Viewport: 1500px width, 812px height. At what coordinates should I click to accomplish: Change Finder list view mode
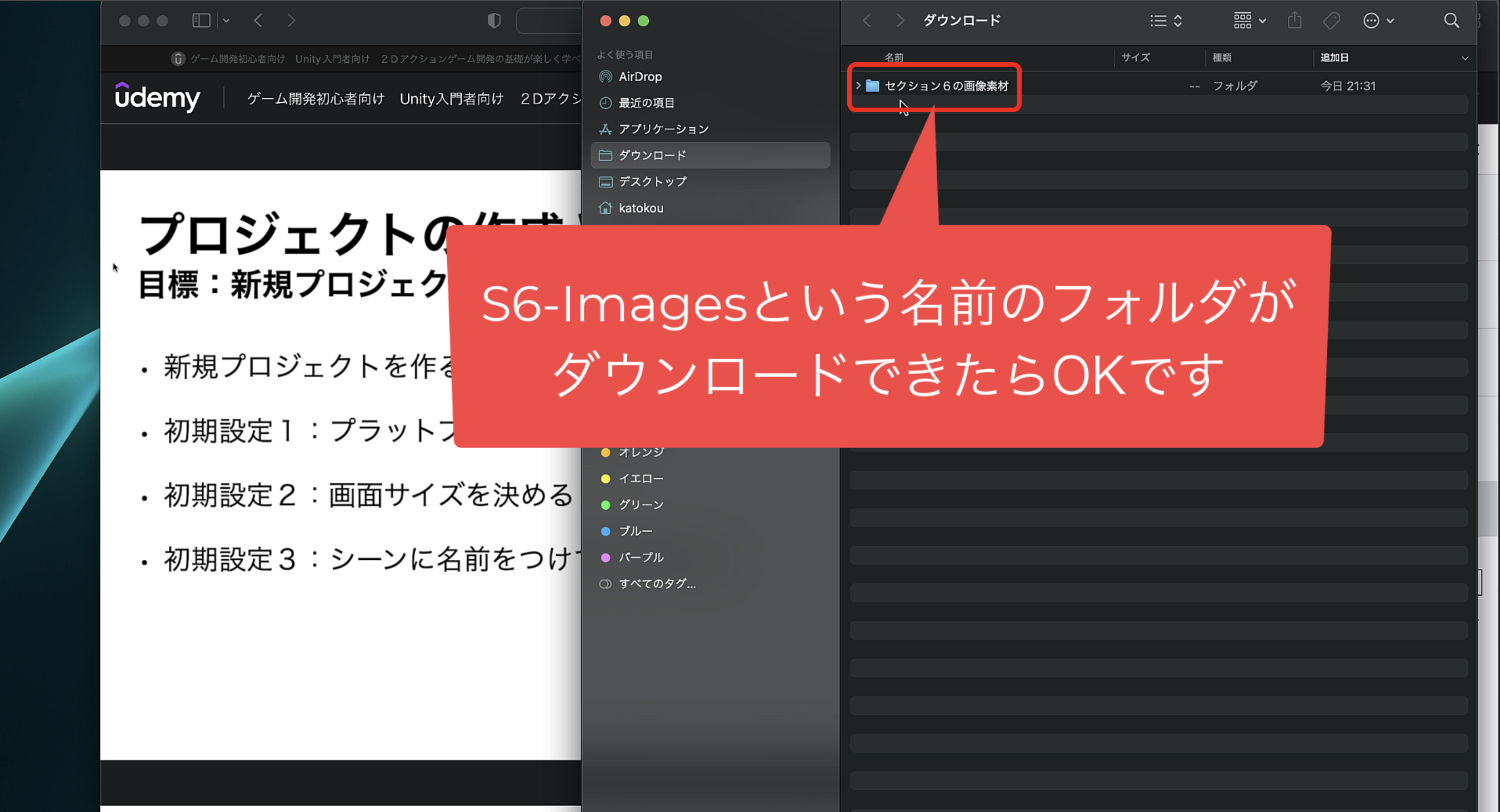pos(1166,20)
